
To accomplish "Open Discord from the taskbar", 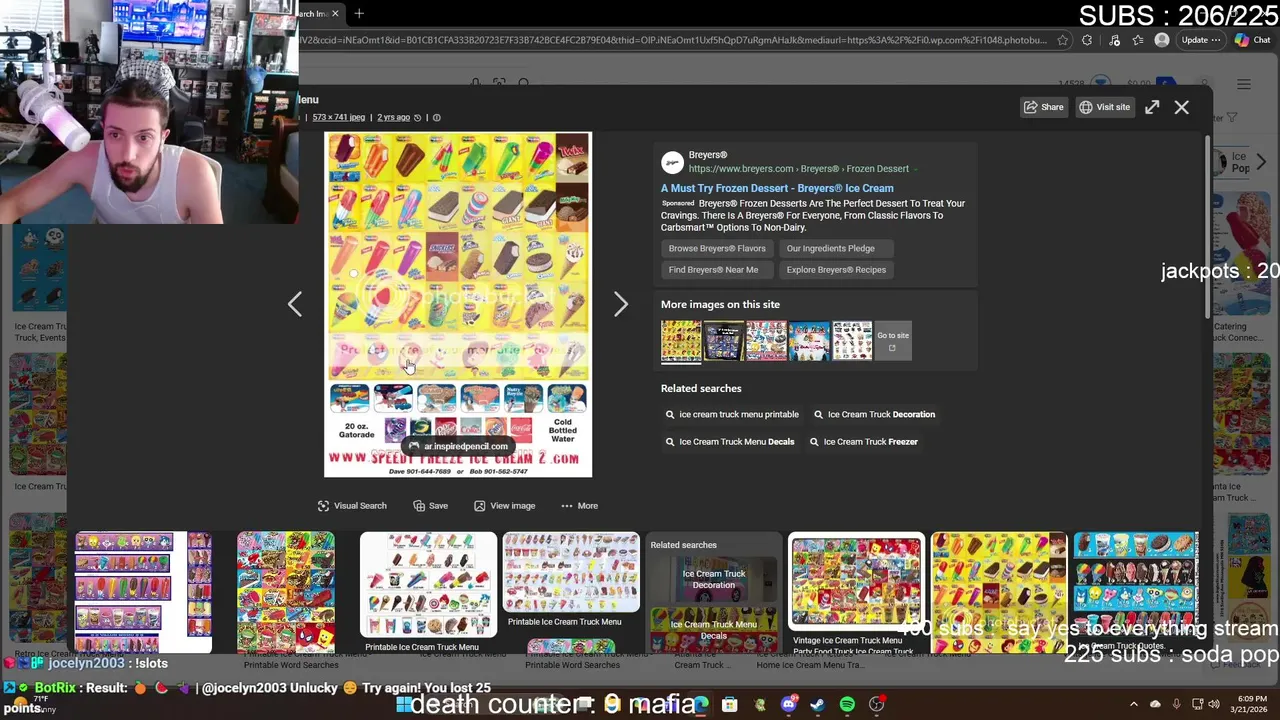I will (x=788, y=705).
